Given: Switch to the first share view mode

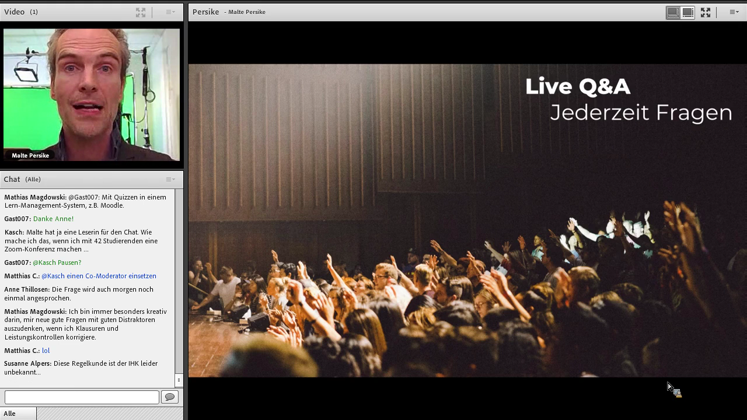Looking at the screenshot, I should click(673, 12).
